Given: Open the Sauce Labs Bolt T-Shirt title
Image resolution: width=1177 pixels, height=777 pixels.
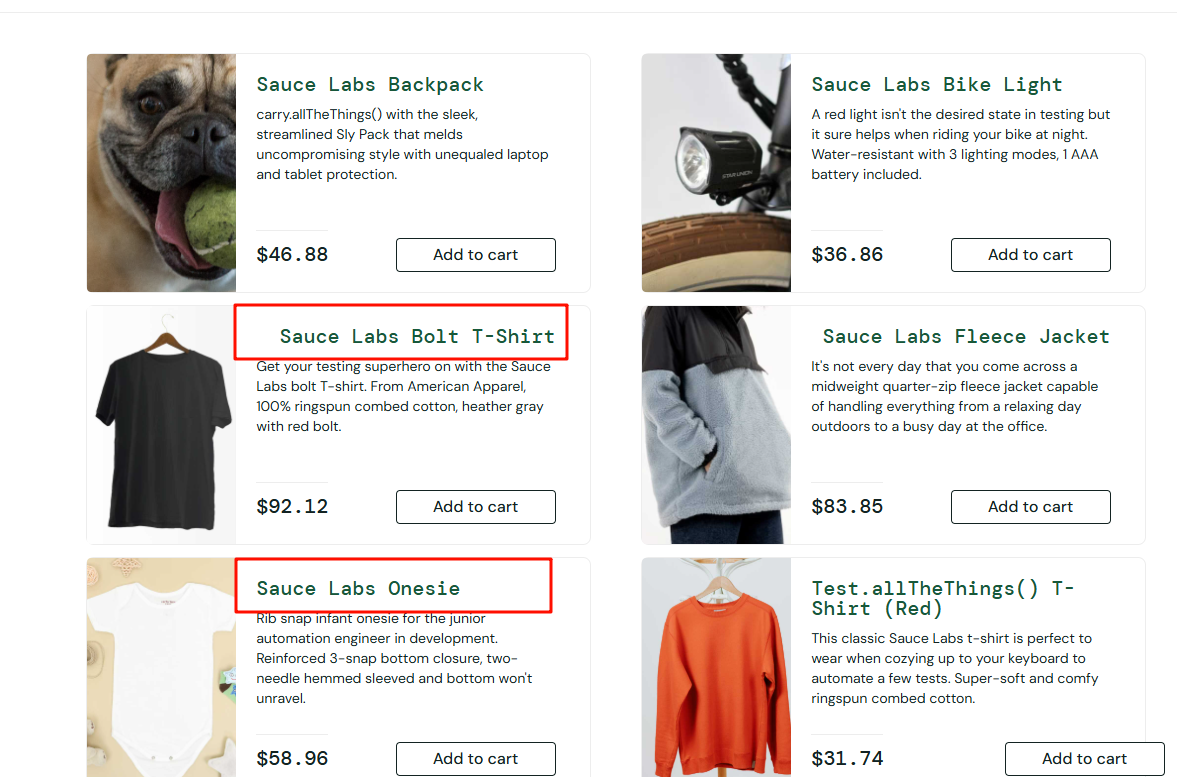Looking at the screenshot, I should [x=417, y=337].
